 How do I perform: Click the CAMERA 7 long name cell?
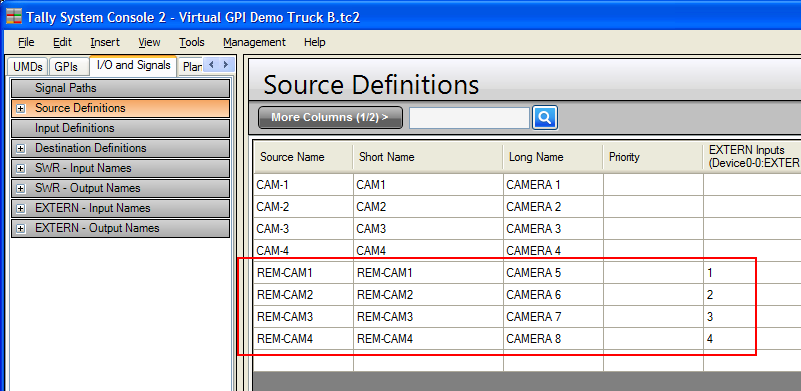point(553,317)
